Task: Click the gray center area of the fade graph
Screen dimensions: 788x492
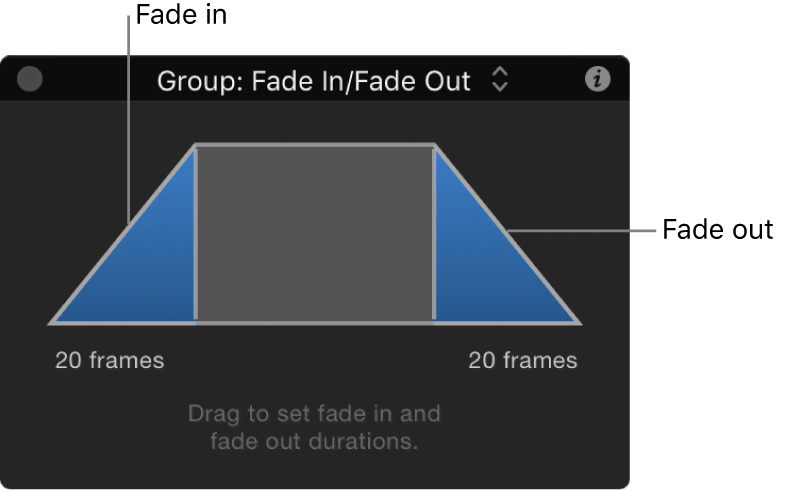Action: coord(314,235)
